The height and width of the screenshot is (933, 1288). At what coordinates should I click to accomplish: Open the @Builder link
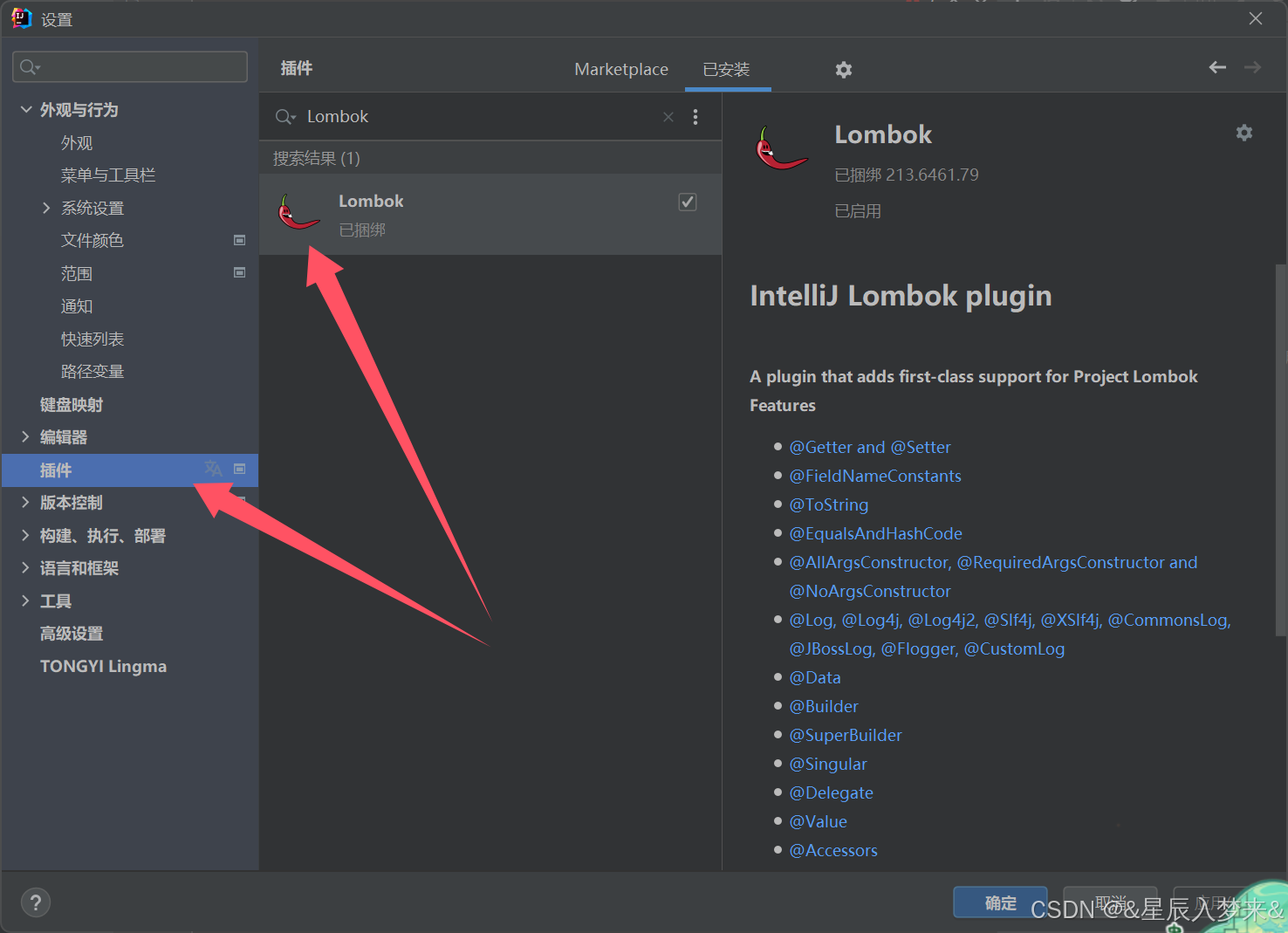pyautogui.click(x=824, y=706)
